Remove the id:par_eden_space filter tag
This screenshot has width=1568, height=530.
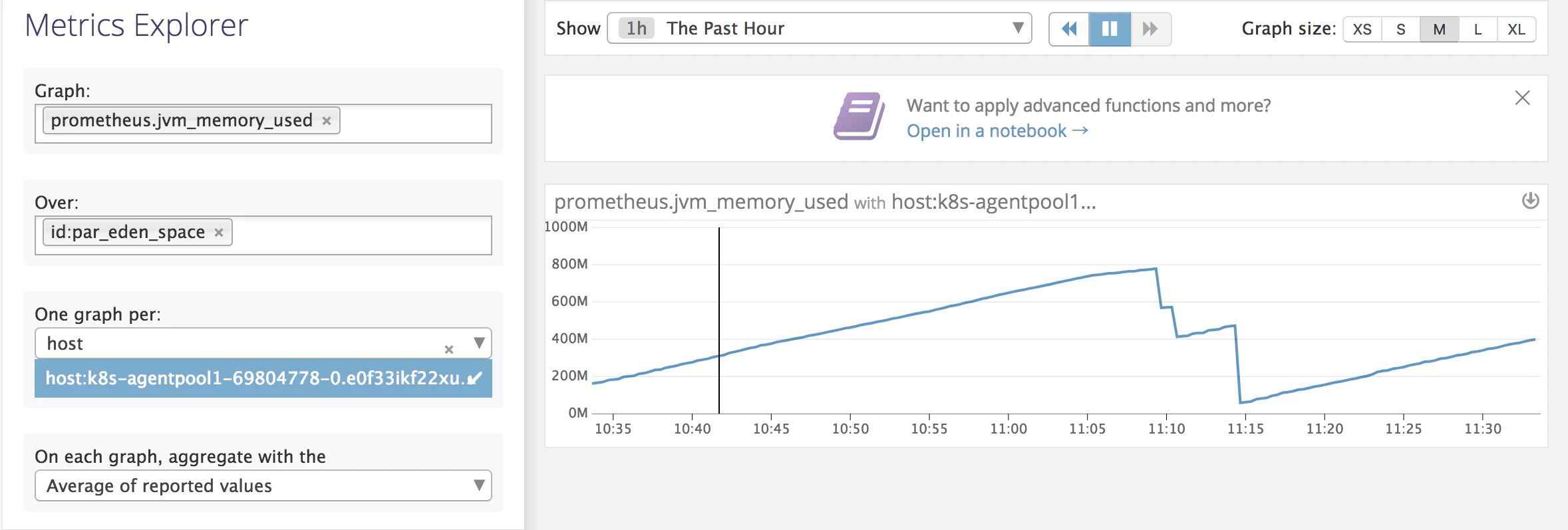pyautogui.click(x=219, y=233)
